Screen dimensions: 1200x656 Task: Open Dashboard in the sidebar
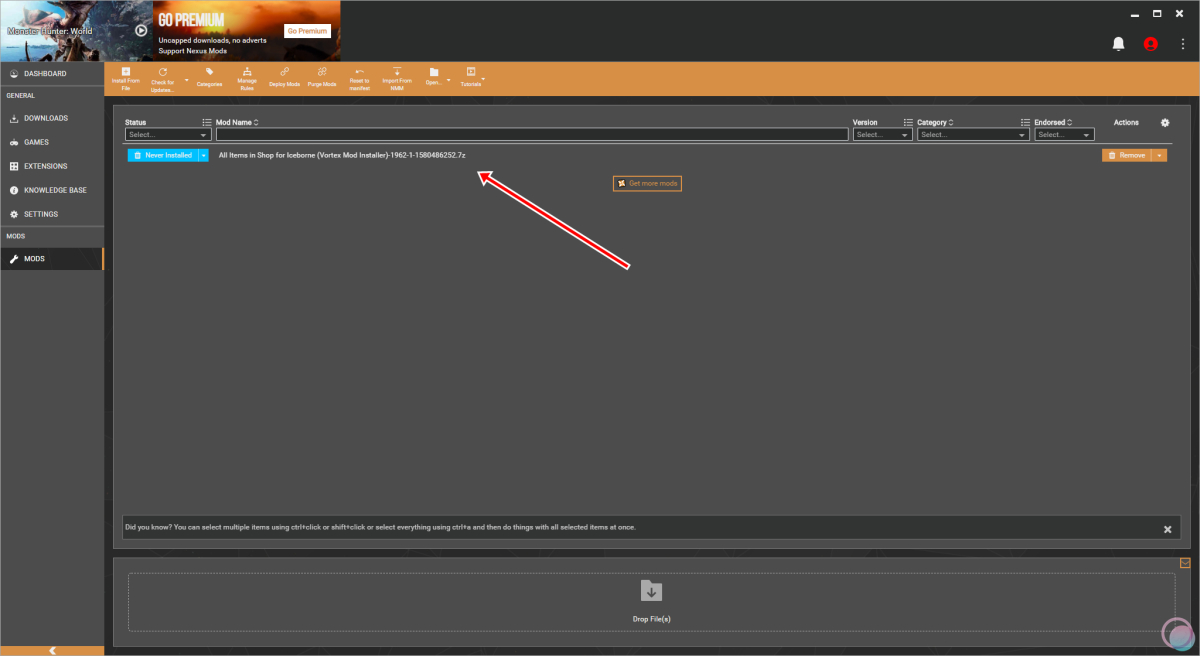(52, 74)
